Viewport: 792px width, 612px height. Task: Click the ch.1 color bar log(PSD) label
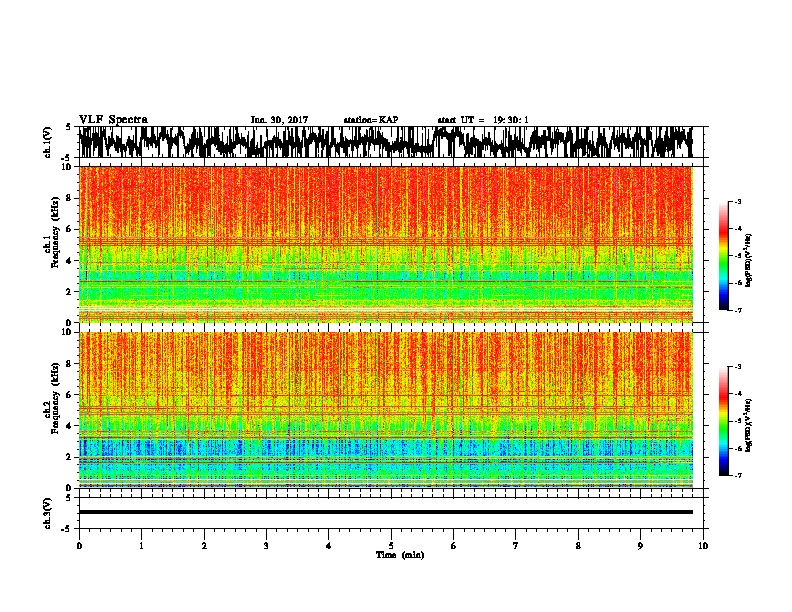749,260
